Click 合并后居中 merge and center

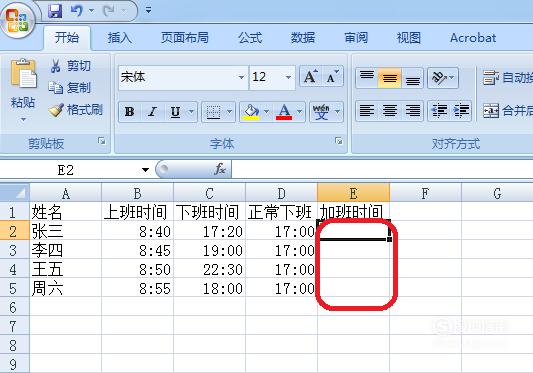[x=507, y=111]
